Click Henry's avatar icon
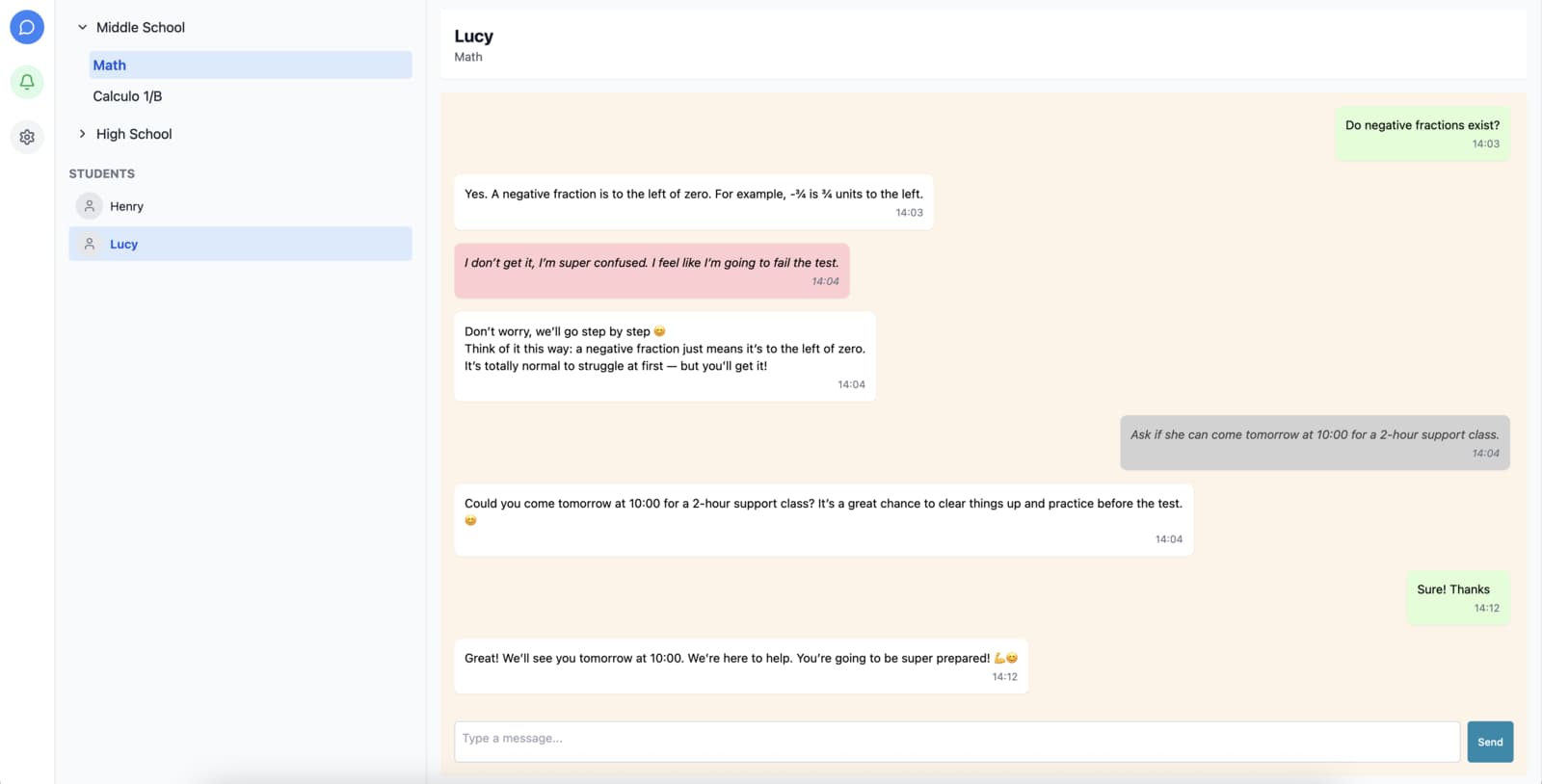Image resolution: width=1542 pixels, height=784 pixels. [90, 206]
